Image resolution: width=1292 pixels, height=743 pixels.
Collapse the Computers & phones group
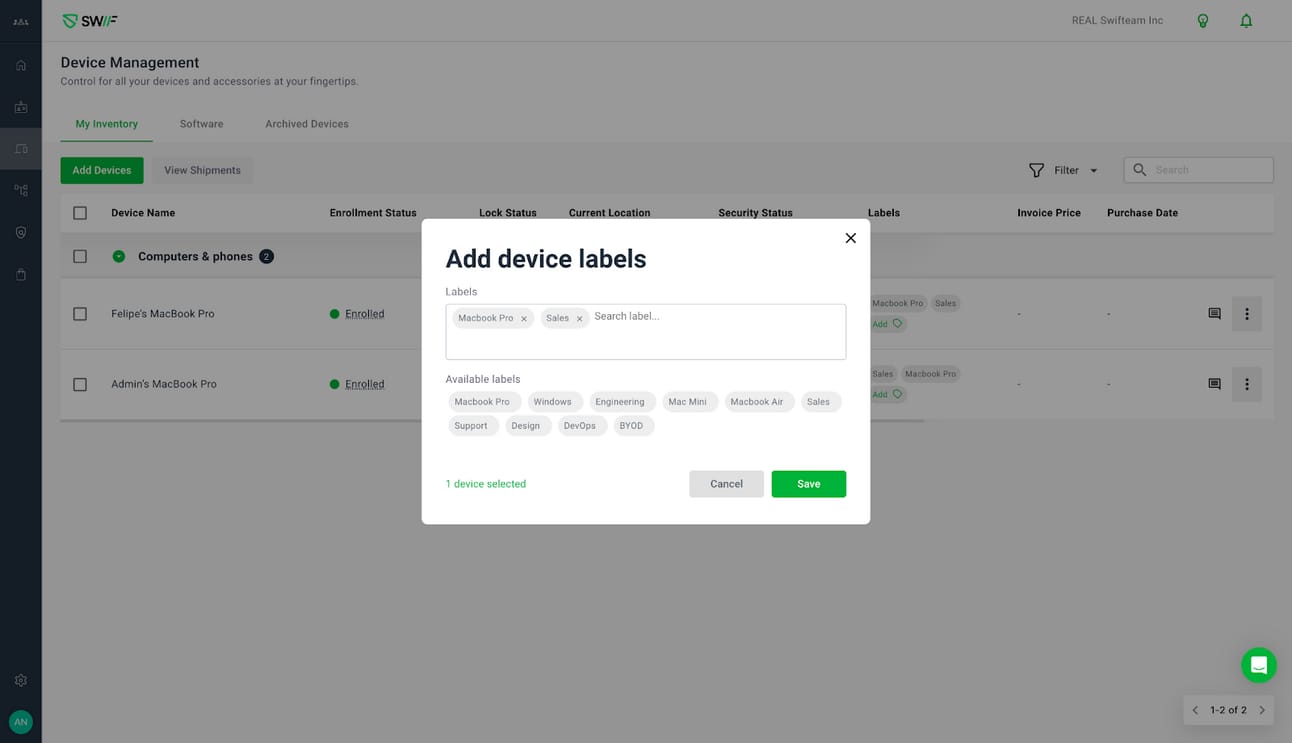coord(119,257)
